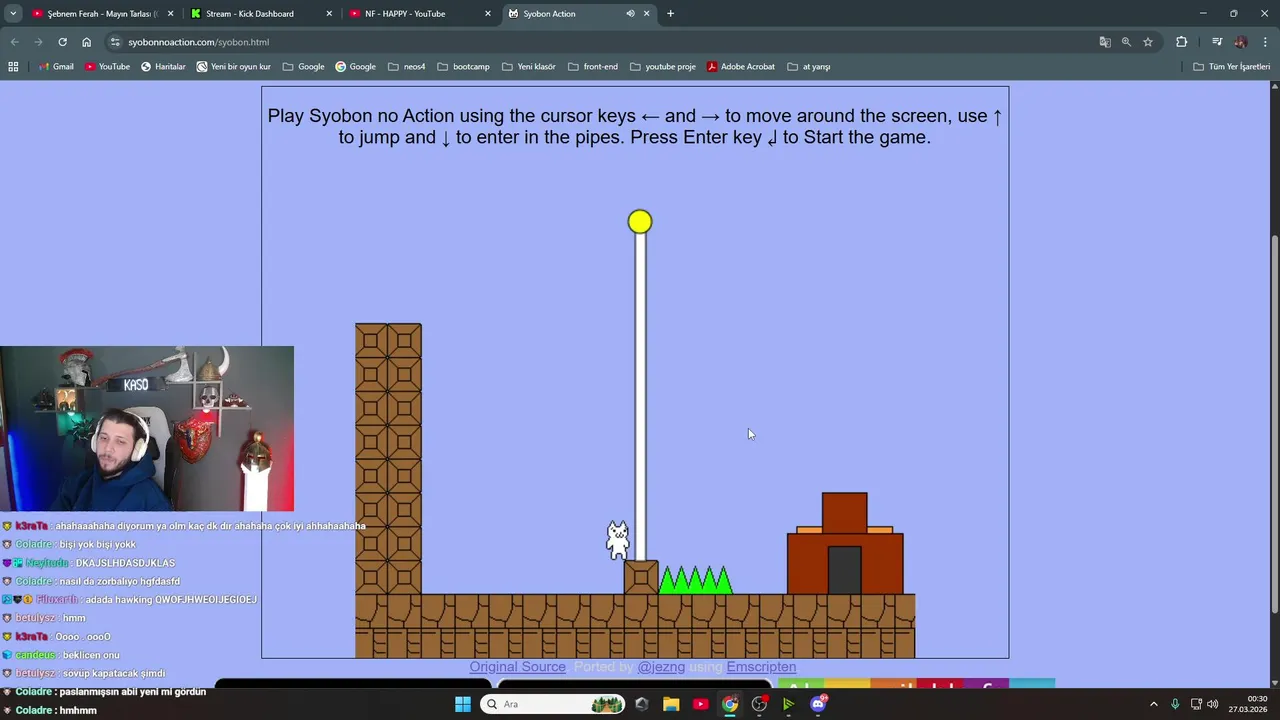Click the Original Source link
Image resolution: width=1280 pixels, height=720 pixels.
click(x=517, y=667)
